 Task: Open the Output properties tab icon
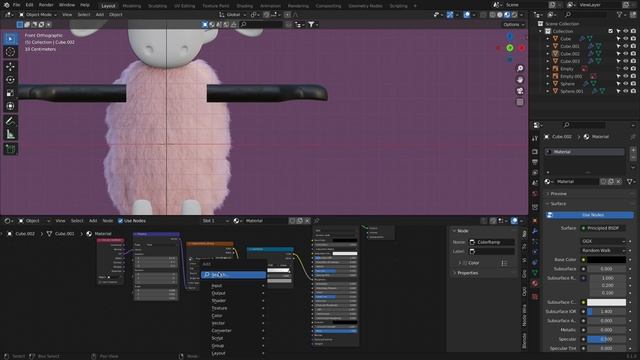click(535, 162)
